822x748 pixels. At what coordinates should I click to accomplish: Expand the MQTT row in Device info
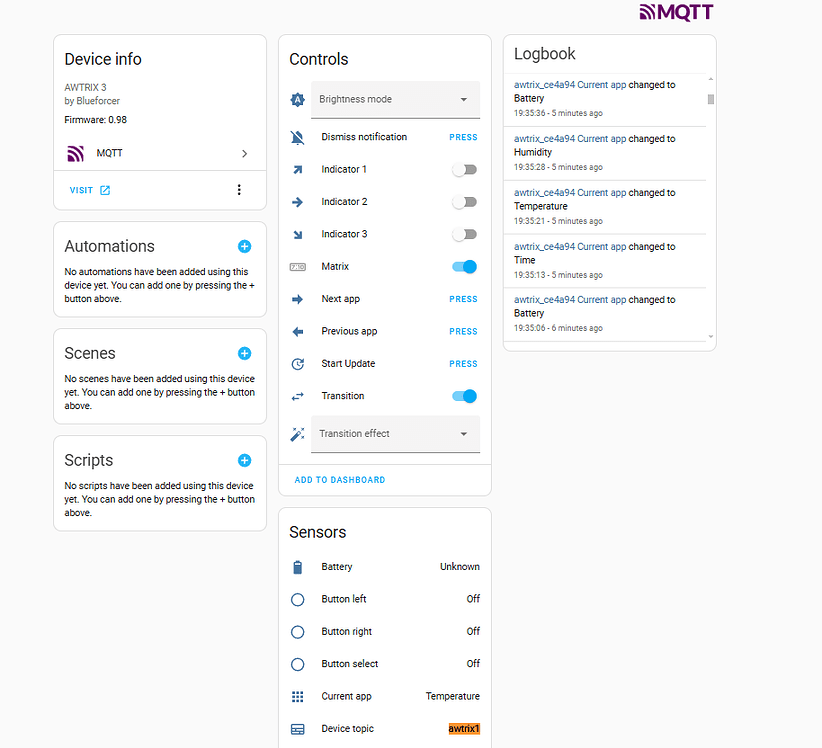pyautogui.click(x=244, y=153)
